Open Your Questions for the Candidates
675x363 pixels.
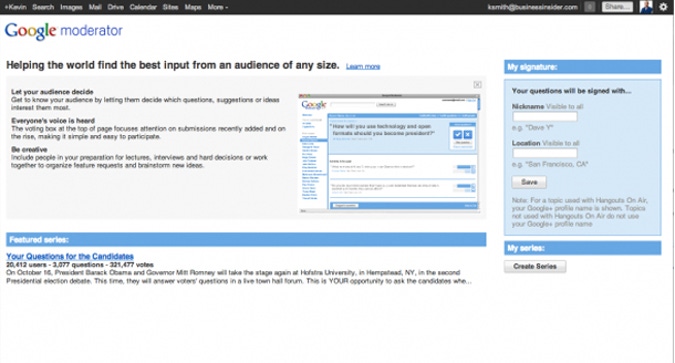coord(70,256)
